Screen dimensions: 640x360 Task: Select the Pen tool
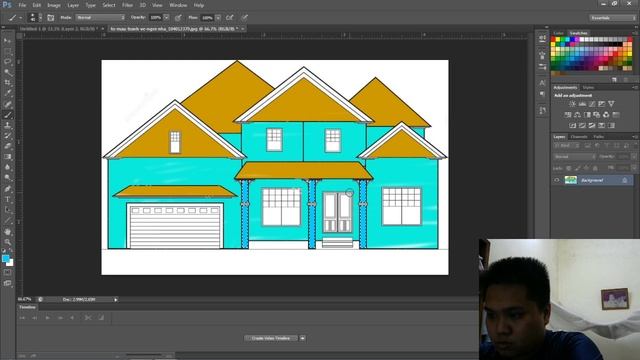click(7, 189)
